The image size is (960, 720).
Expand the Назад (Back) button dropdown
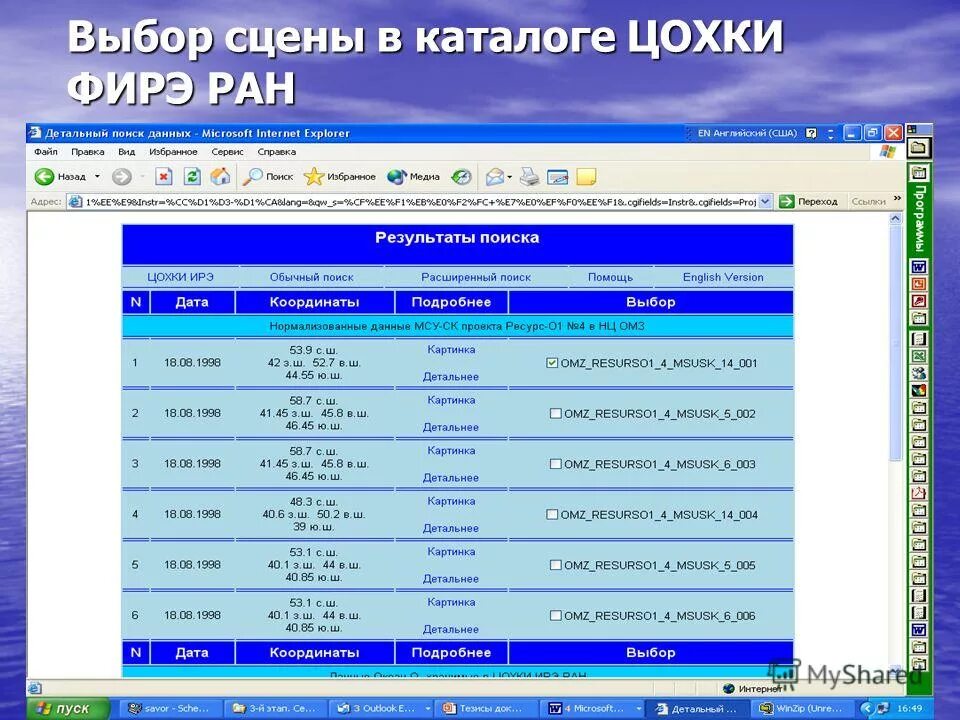point(97,177)
